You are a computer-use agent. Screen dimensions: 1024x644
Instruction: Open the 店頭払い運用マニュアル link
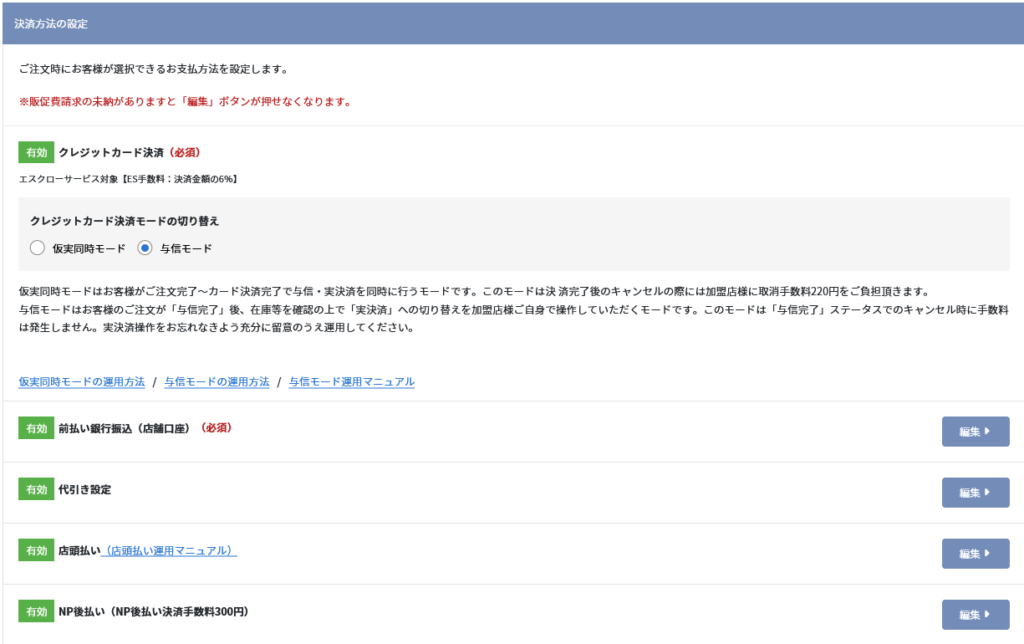click(171, 551)
